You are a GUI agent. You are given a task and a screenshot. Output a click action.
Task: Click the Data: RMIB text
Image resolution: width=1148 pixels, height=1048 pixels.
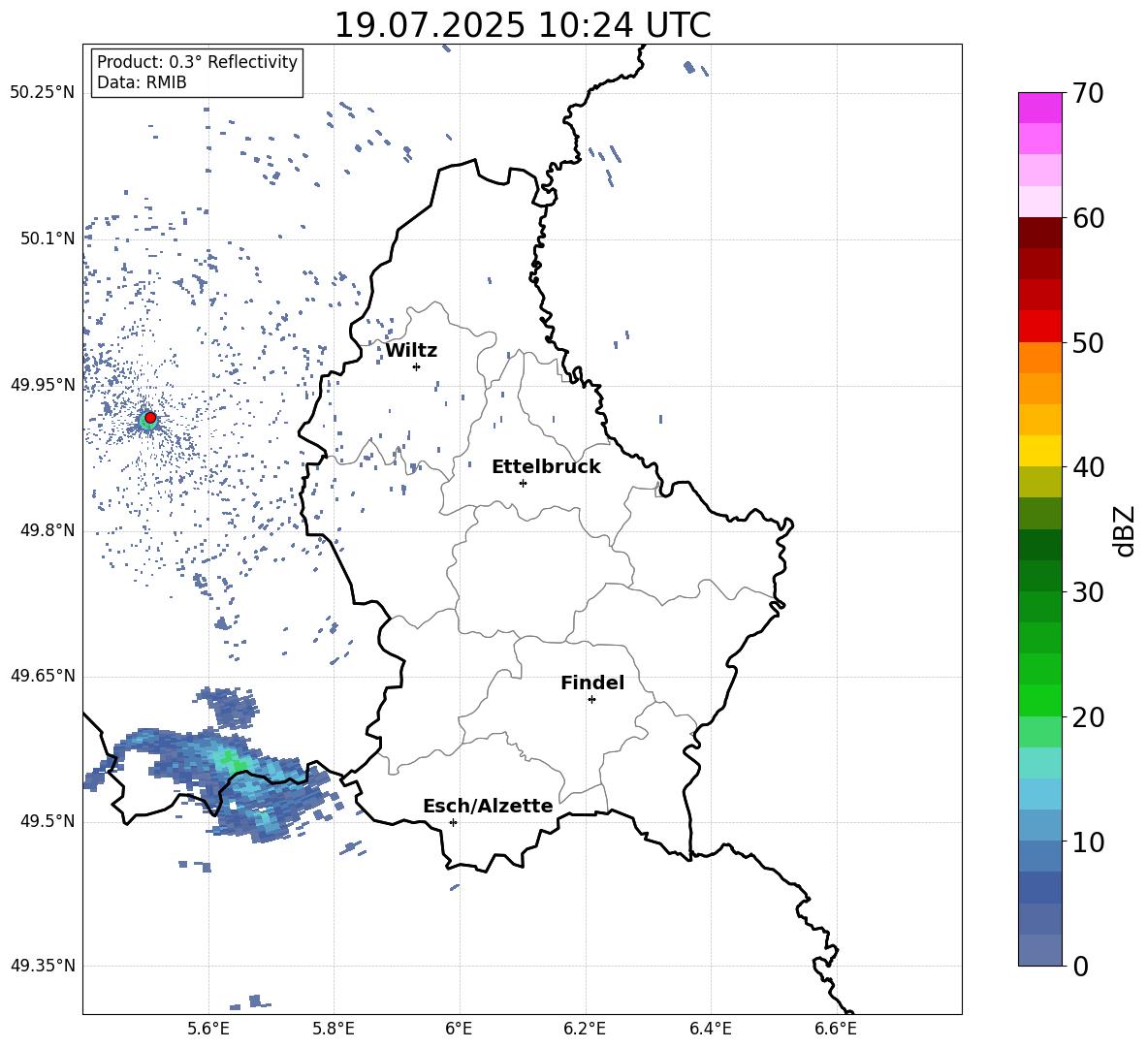click(142, 82)
